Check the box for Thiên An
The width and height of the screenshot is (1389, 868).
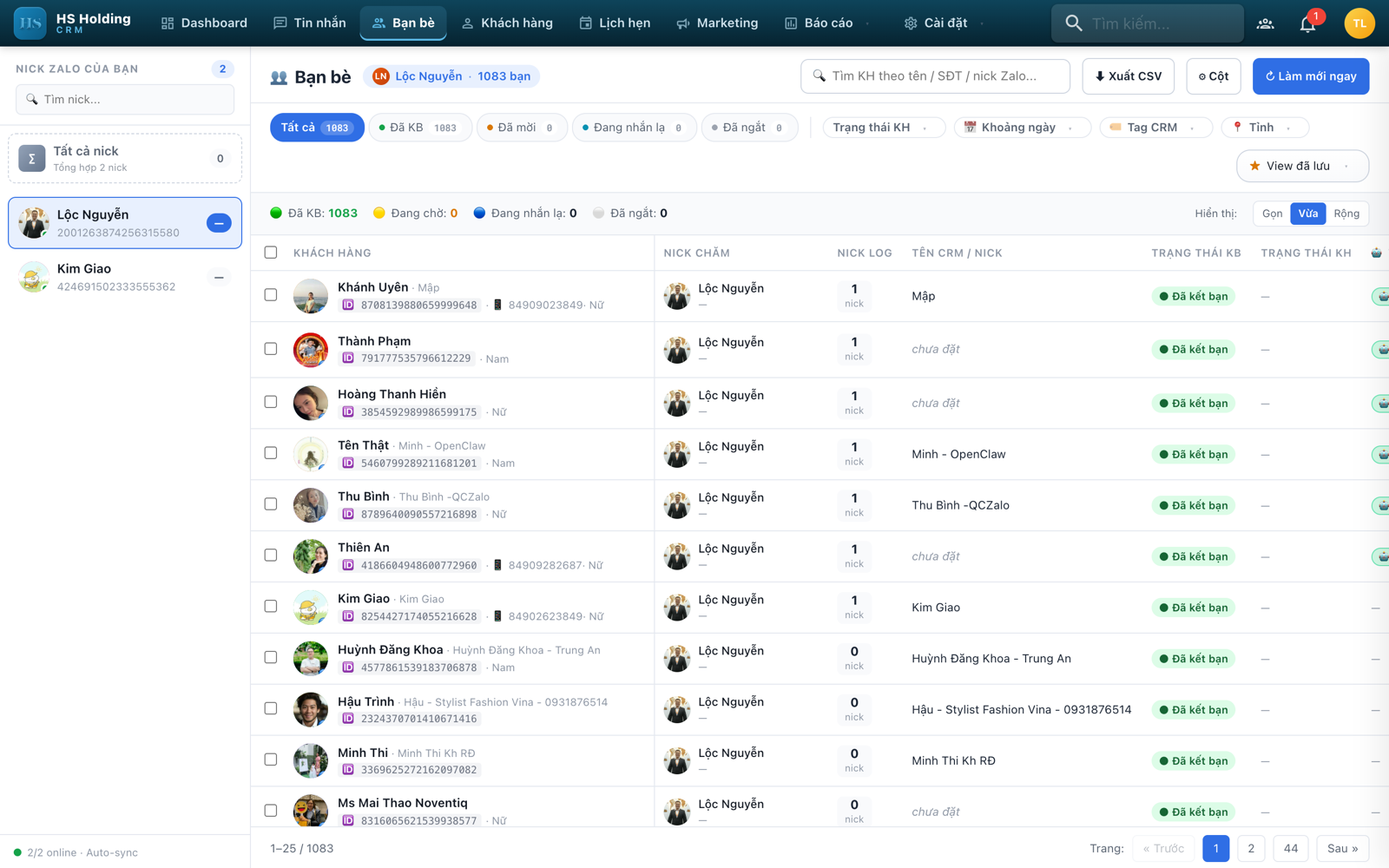tap(271, 556)
